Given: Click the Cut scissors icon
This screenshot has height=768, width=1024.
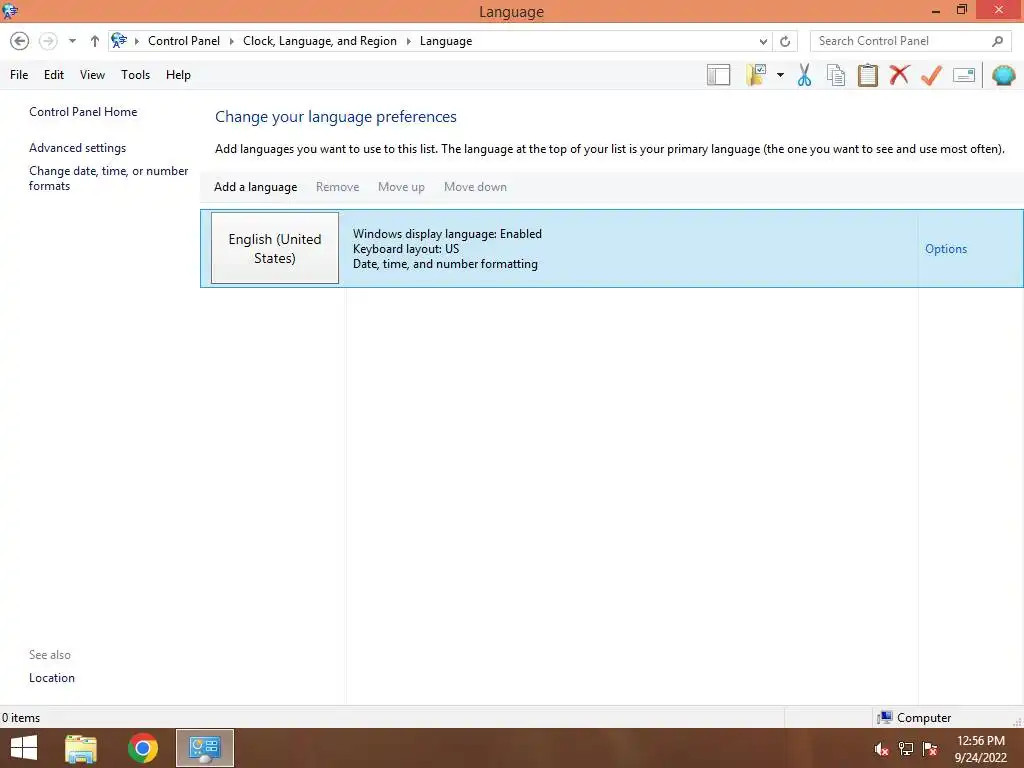Looking at the screenshot, I should tap(804, 75).
